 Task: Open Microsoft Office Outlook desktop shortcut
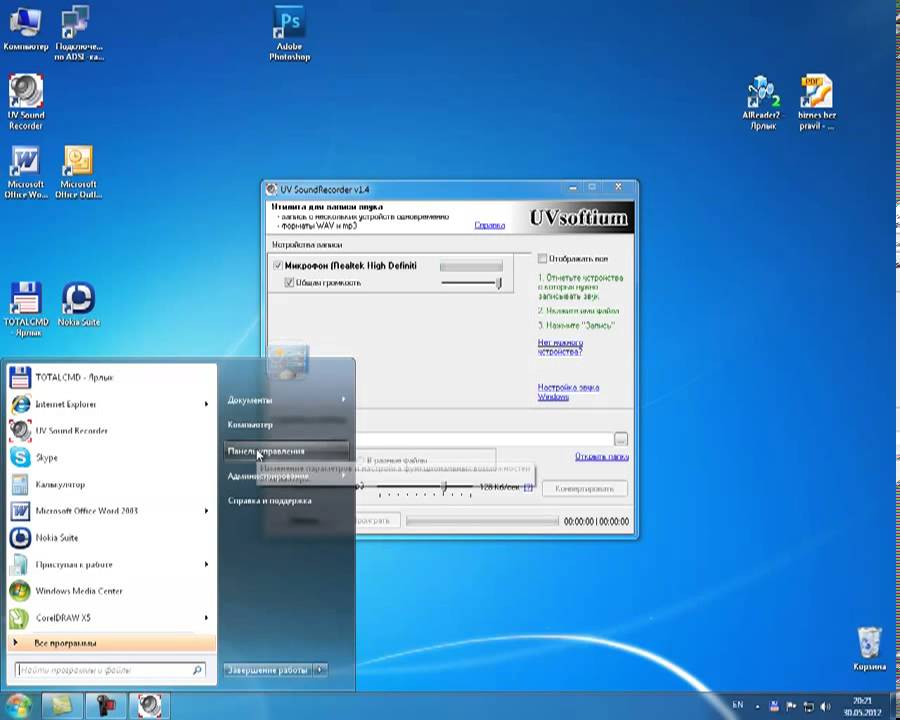coord(79,172)
